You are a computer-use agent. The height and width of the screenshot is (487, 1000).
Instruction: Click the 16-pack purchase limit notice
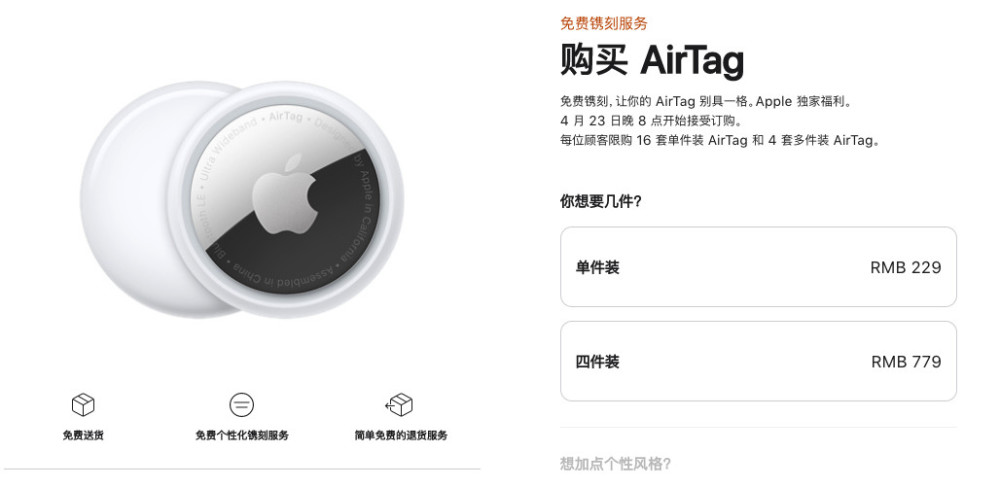point(720,141)
